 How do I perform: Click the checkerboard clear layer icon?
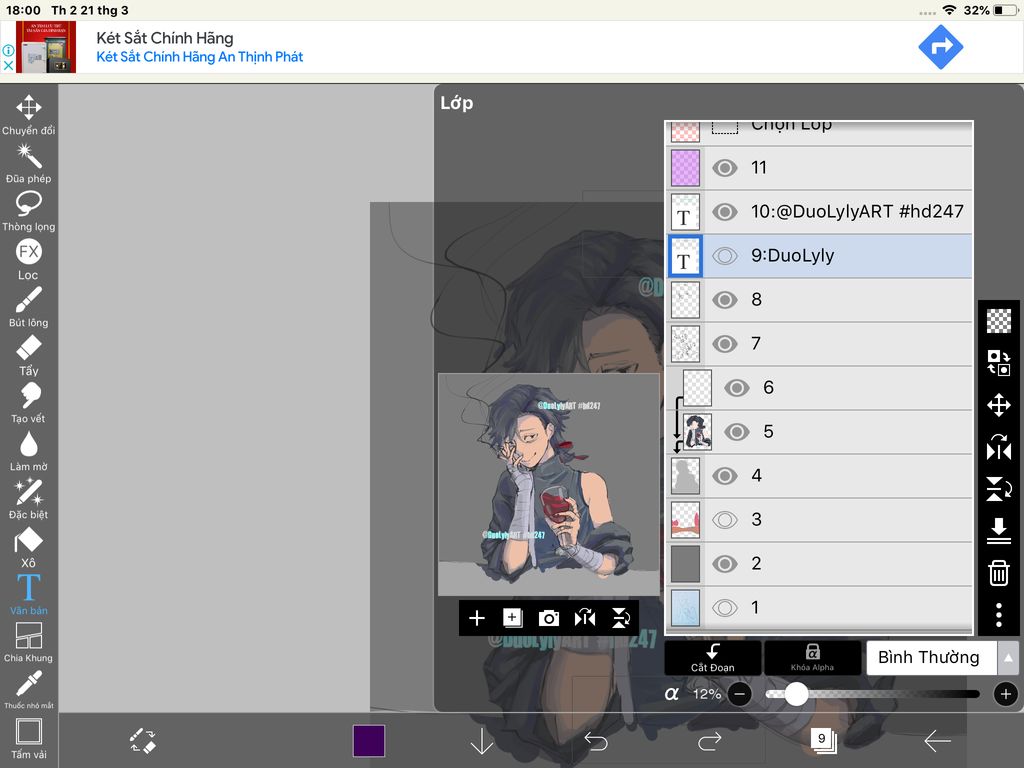point(999,321)
